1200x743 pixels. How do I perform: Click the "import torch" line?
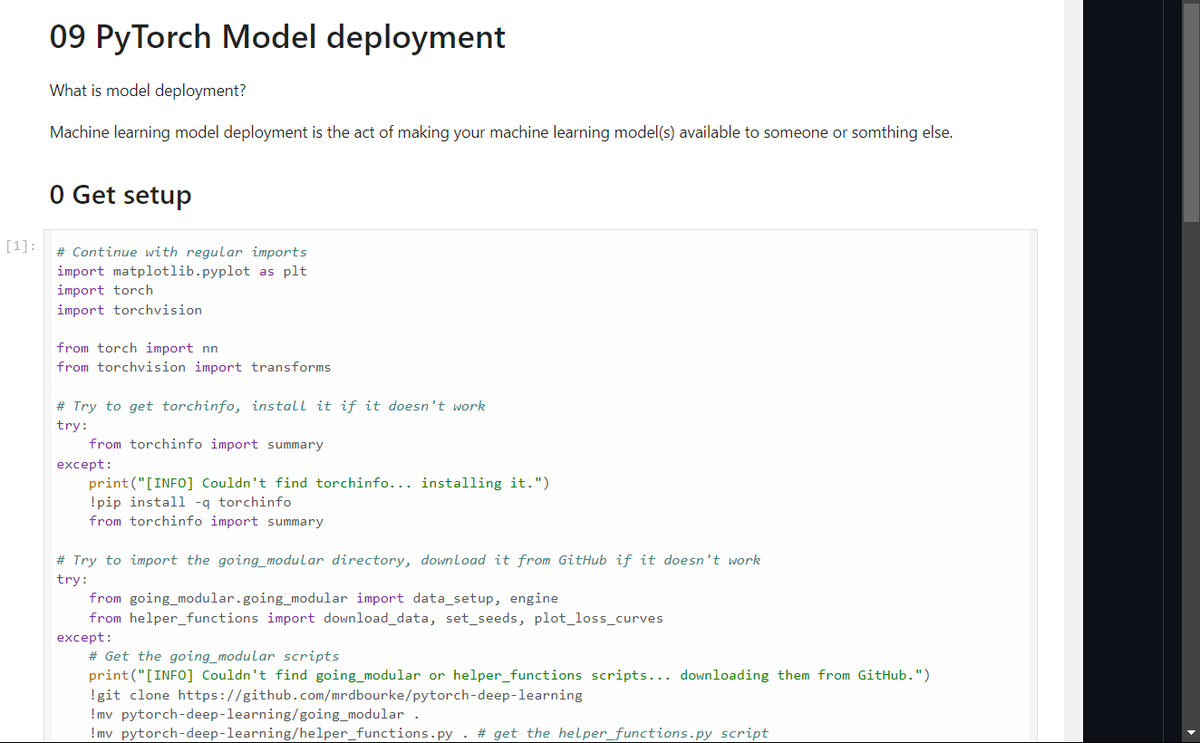(105, 290)
